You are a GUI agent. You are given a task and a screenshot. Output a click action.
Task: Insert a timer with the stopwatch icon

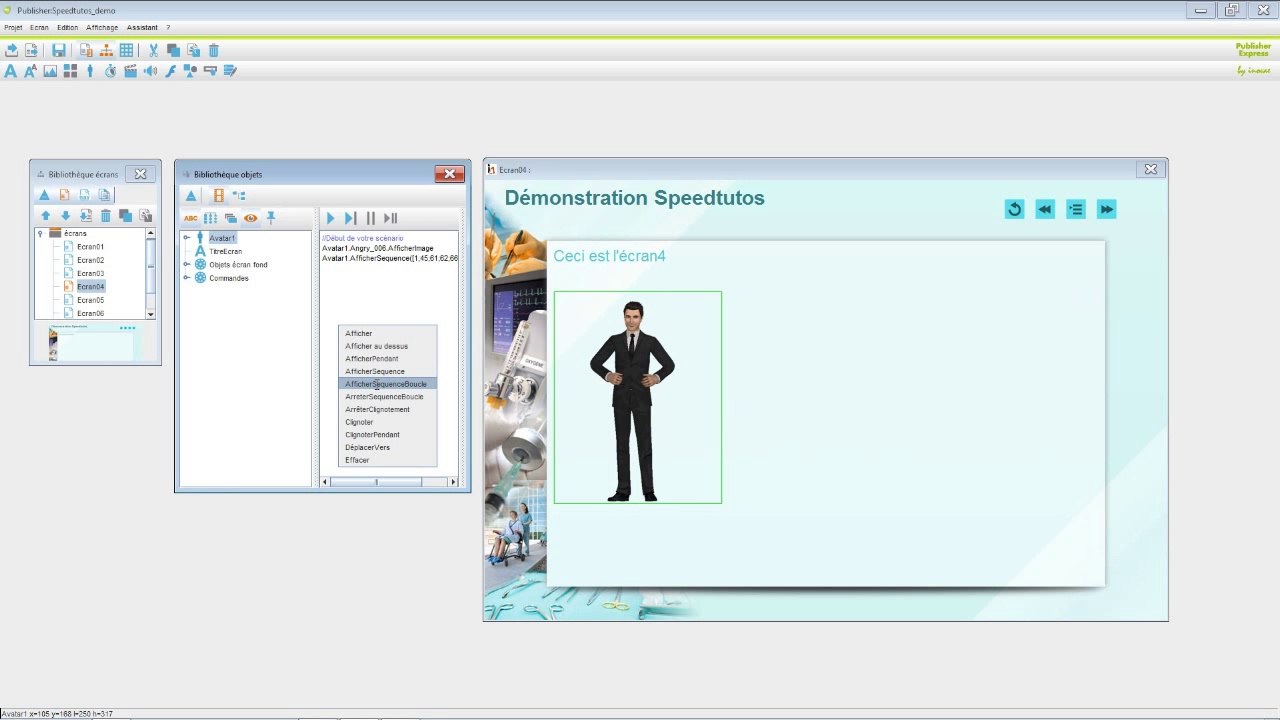(110, 71)
